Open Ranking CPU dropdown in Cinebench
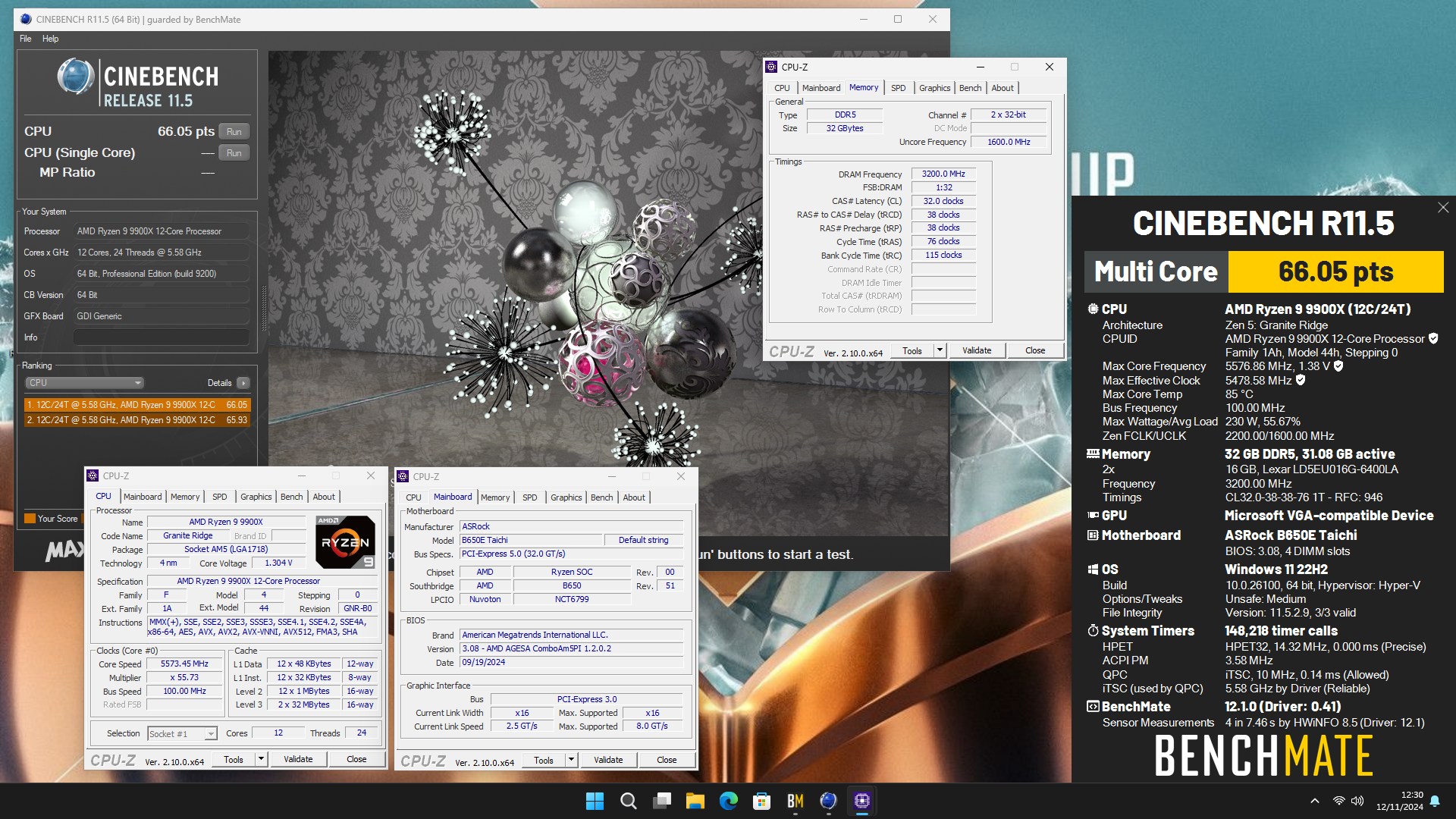The height and width of the screenshot is (819, 1456). pos(84,383)
